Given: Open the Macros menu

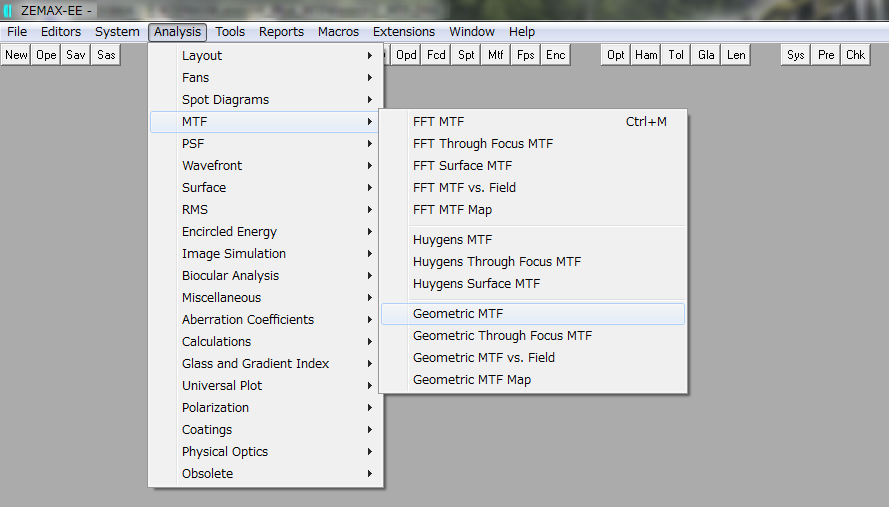Looking at the screenshot, I should coord(338,32).
